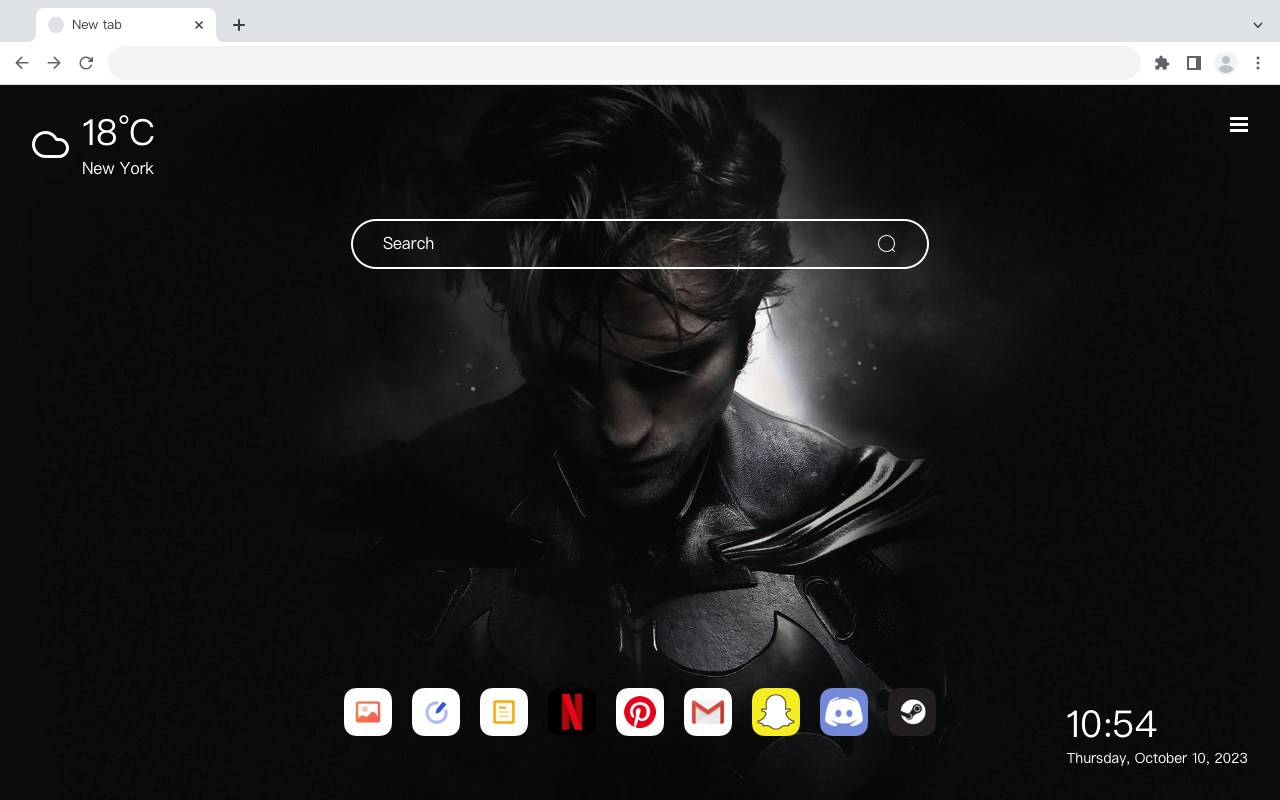Open a new tab with plus button

238,25
